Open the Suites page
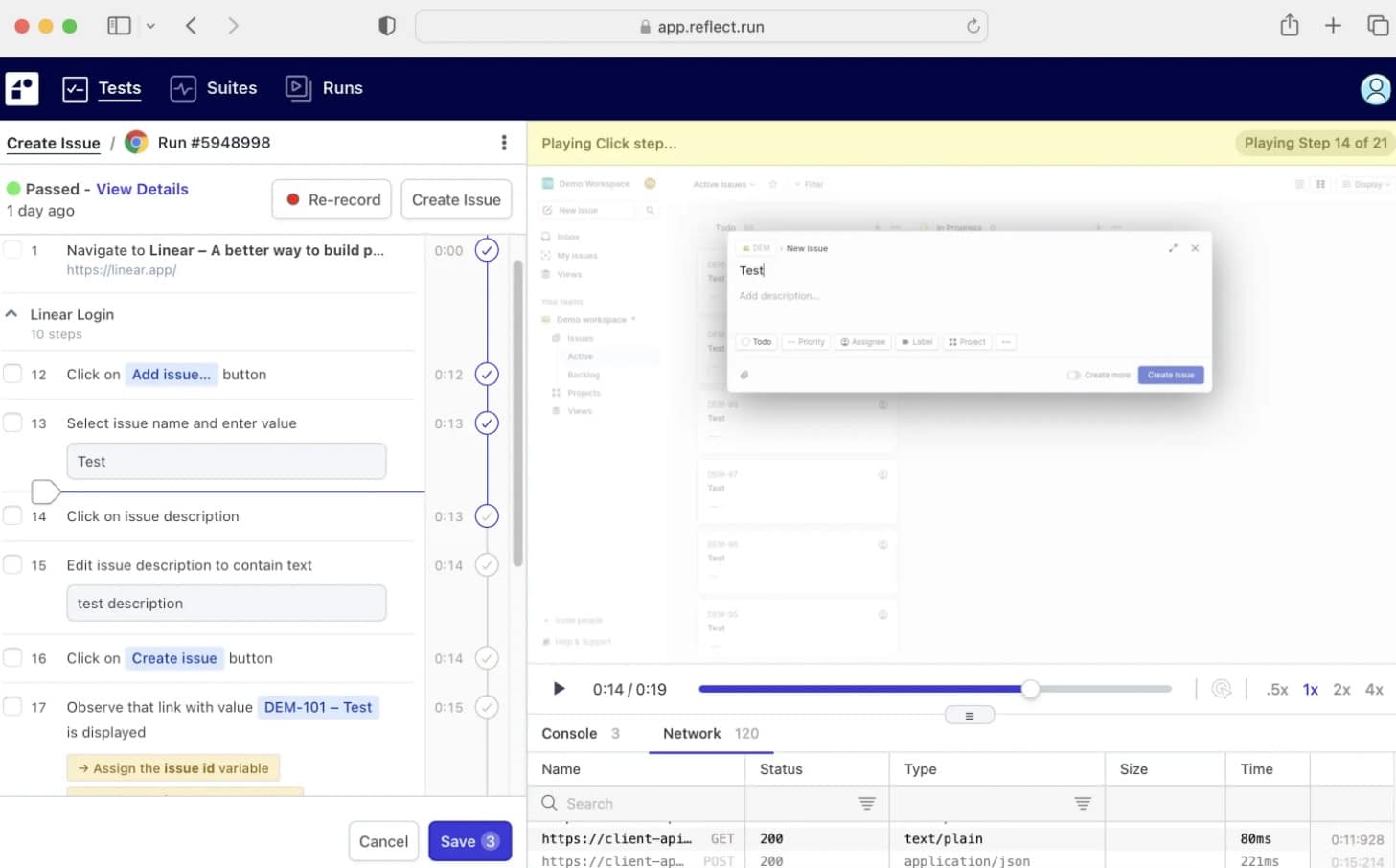1396x868 pixels. tap(232, 88)
